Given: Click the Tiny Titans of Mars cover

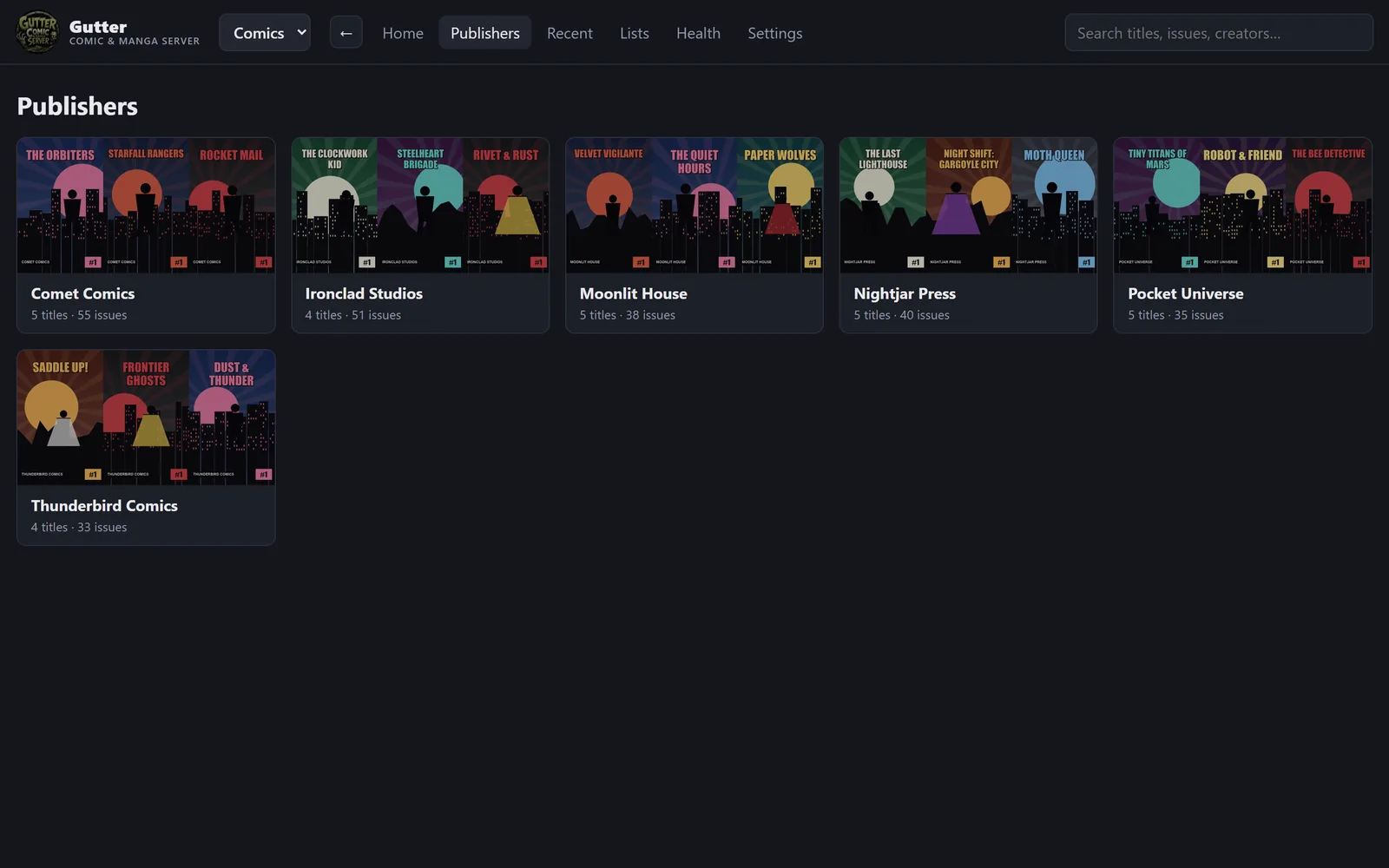Looking at the screenshot, I should click(1157, 206).
